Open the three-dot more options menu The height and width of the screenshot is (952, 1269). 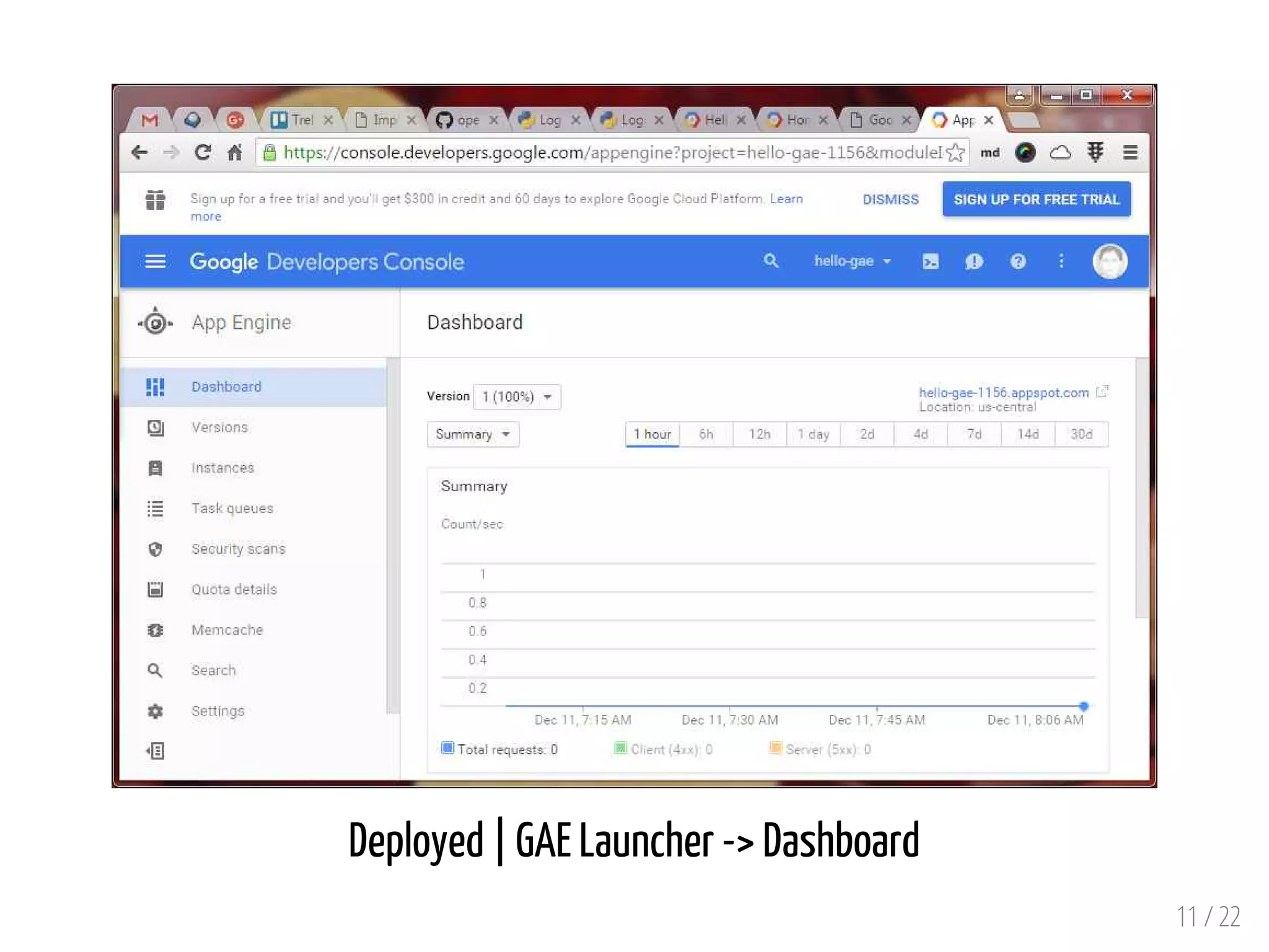1061,261
